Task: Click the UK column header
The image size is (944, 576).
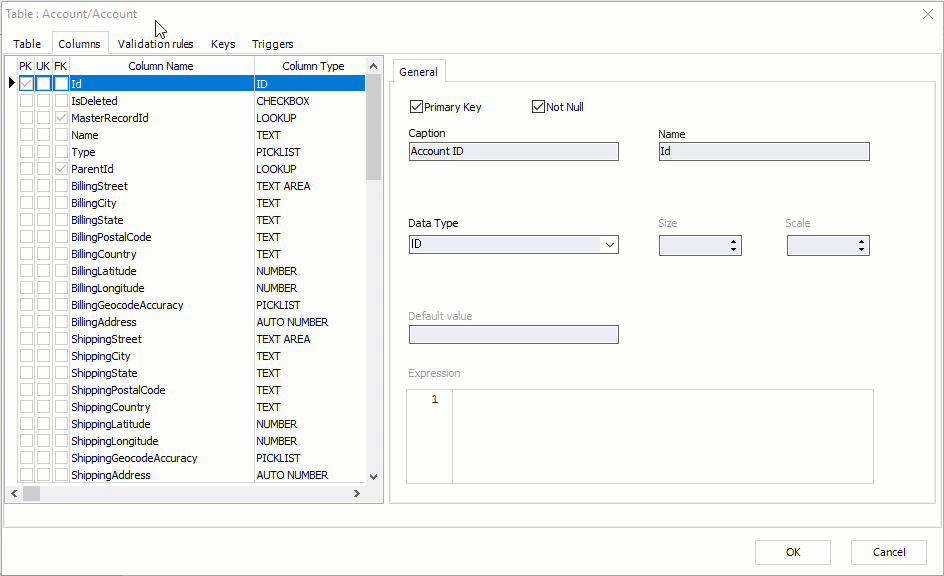Action: coord(43,66)
